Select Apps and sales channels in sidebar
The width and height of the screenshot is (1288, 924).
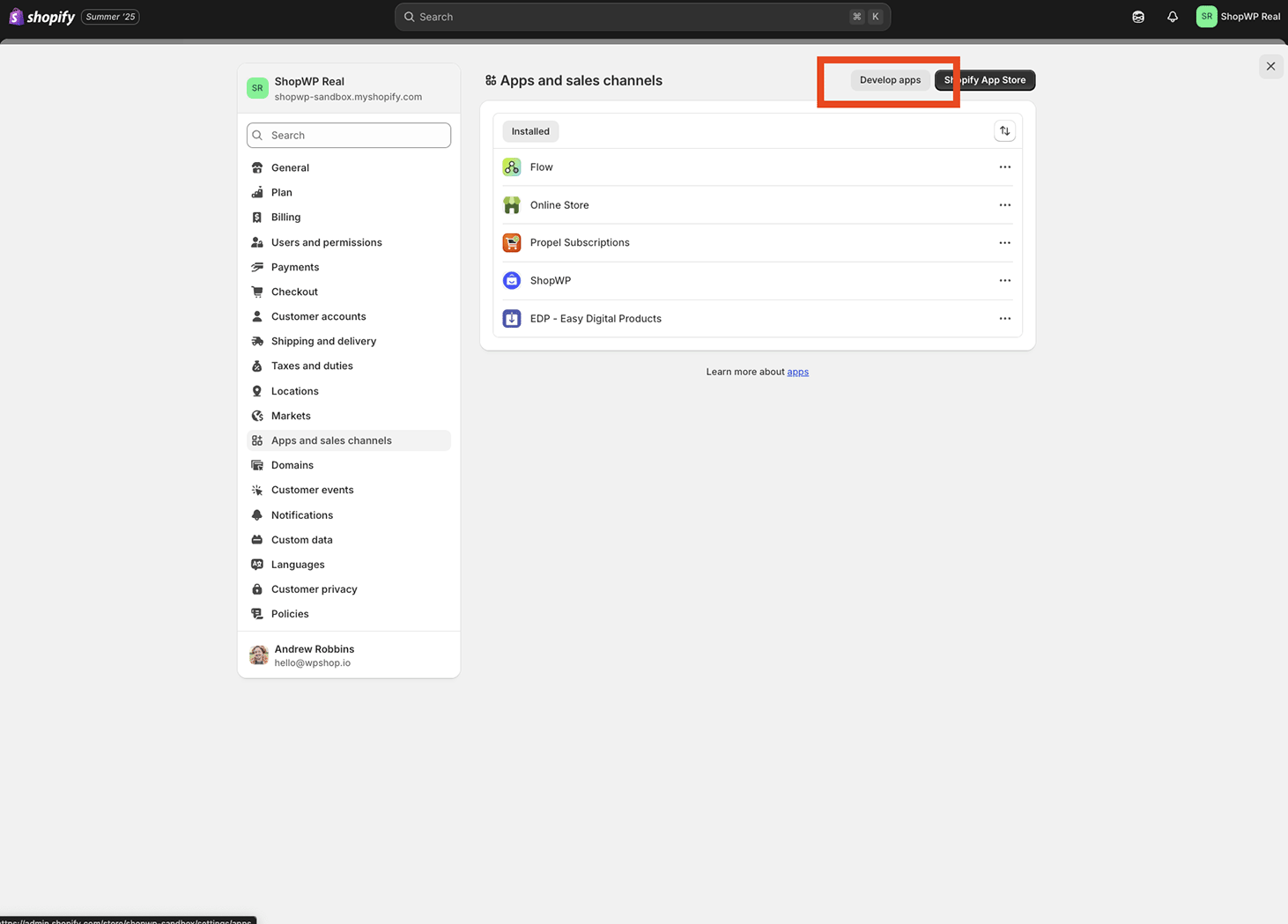[x=349, y=440]
